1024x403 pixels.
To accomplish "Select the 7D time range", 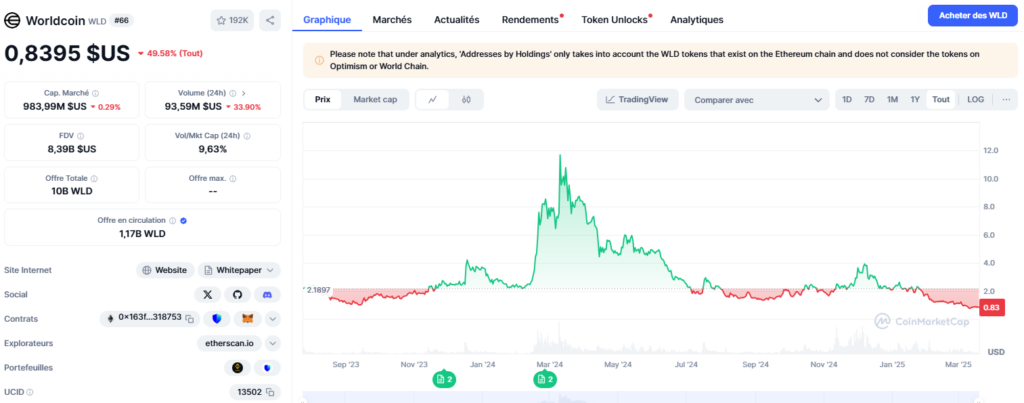I will point(869,100).
